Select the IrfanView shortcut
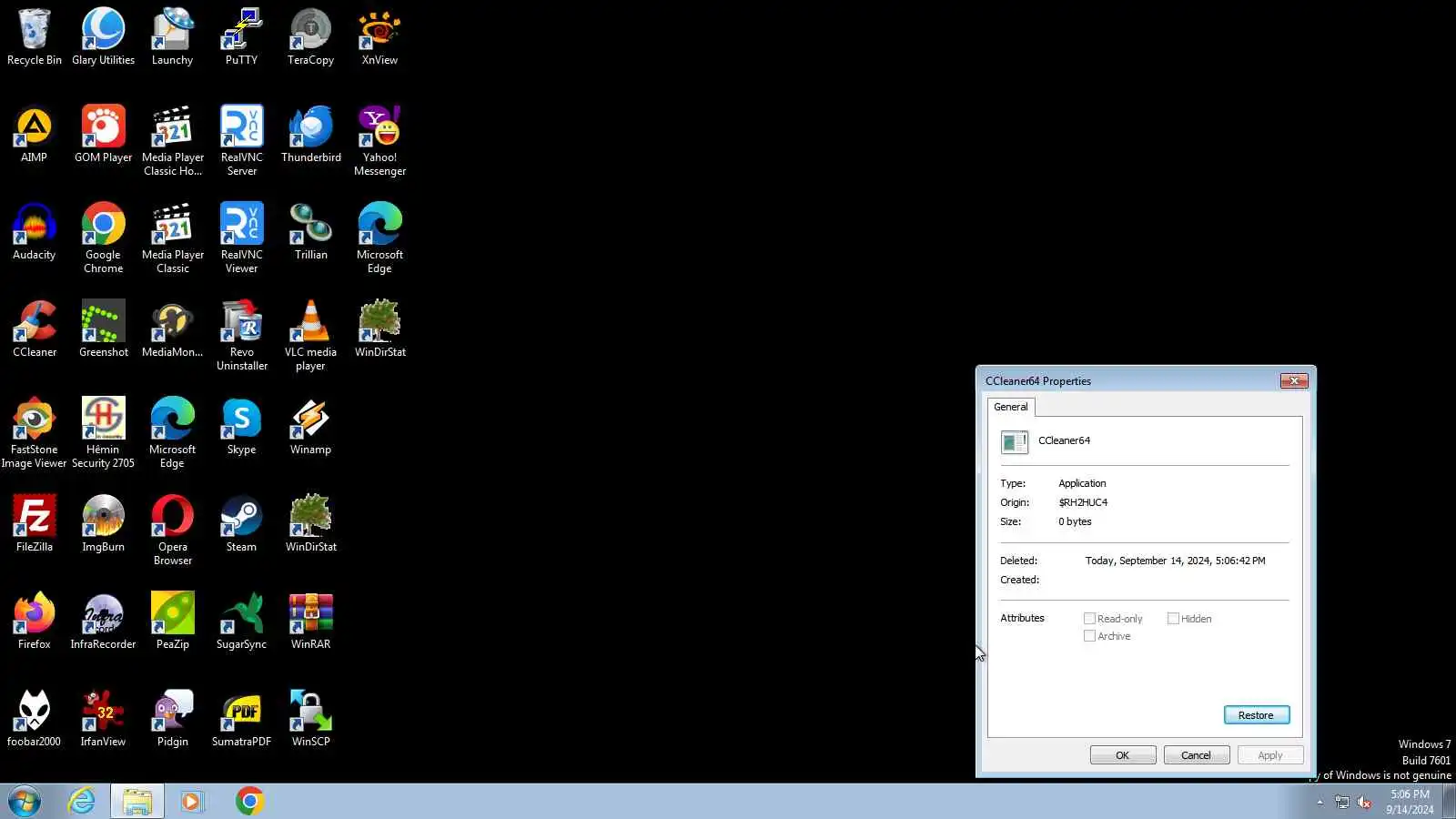The image size is (1456, 819). point(103,720)
